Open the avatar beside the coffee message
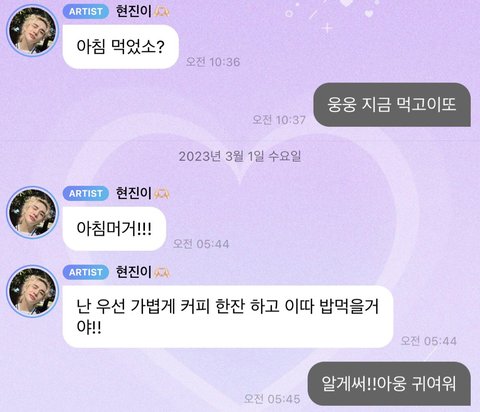 coord(33,291)
